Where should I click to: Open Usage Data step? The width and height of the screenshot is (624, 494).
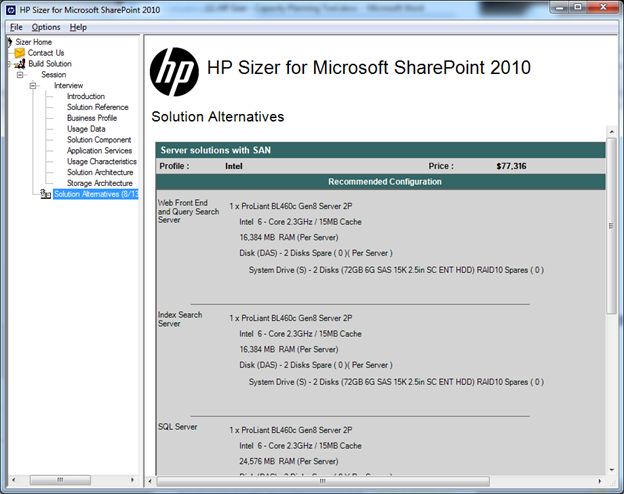(x=86, y=129)
